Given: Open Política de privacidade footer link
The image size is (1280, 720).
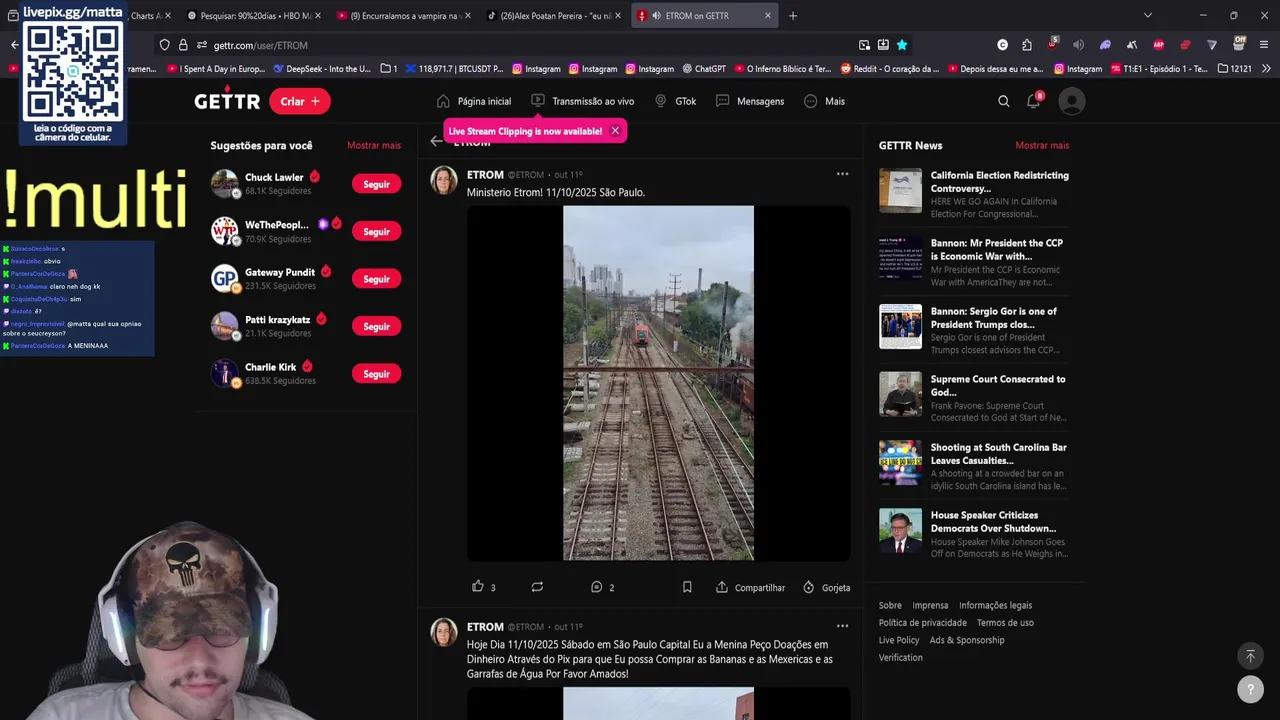Looking at the screenshot, I should coord(923,623).
